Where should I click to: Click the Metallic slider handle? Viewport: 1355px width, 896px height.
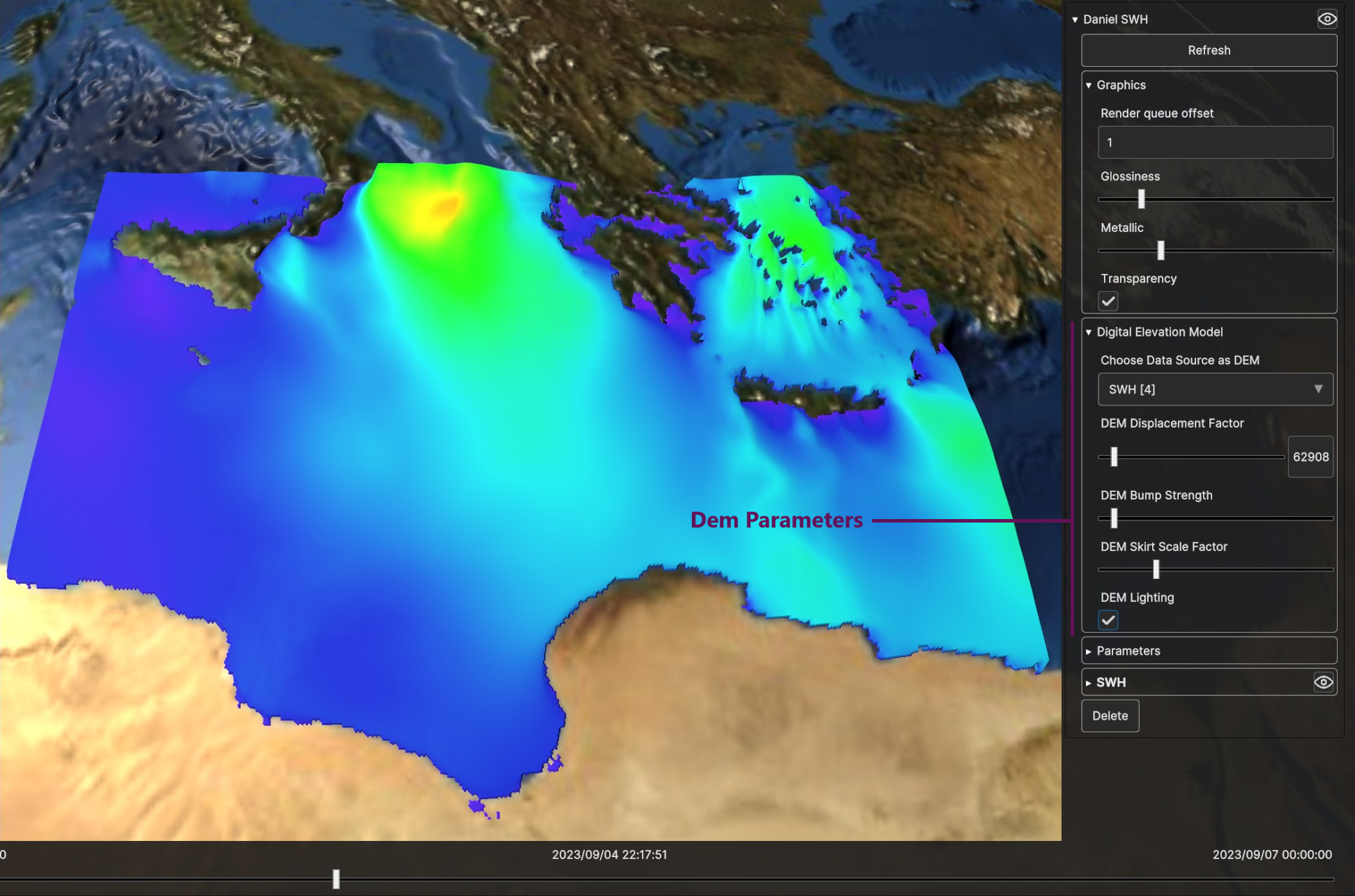pyautogui.click(x=1161, y=250)
